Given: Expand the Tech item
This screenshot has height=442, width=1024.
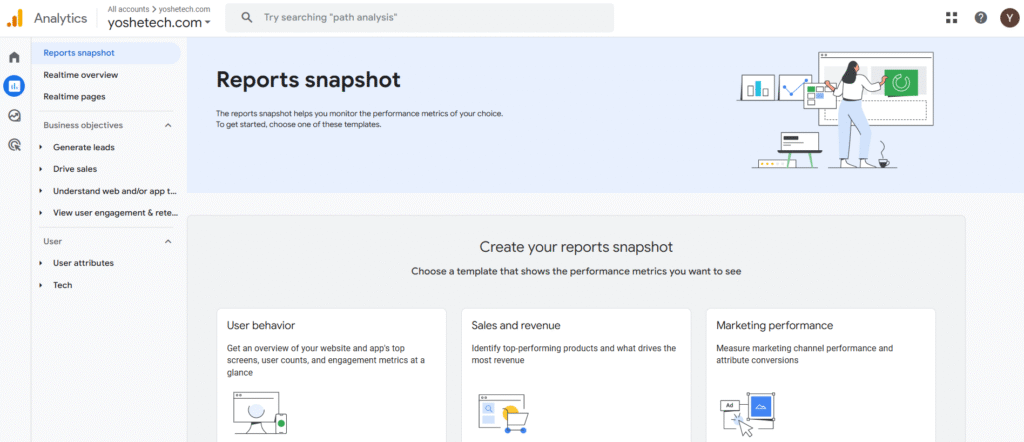Looking at the screenshot, I should pos(62,285).
